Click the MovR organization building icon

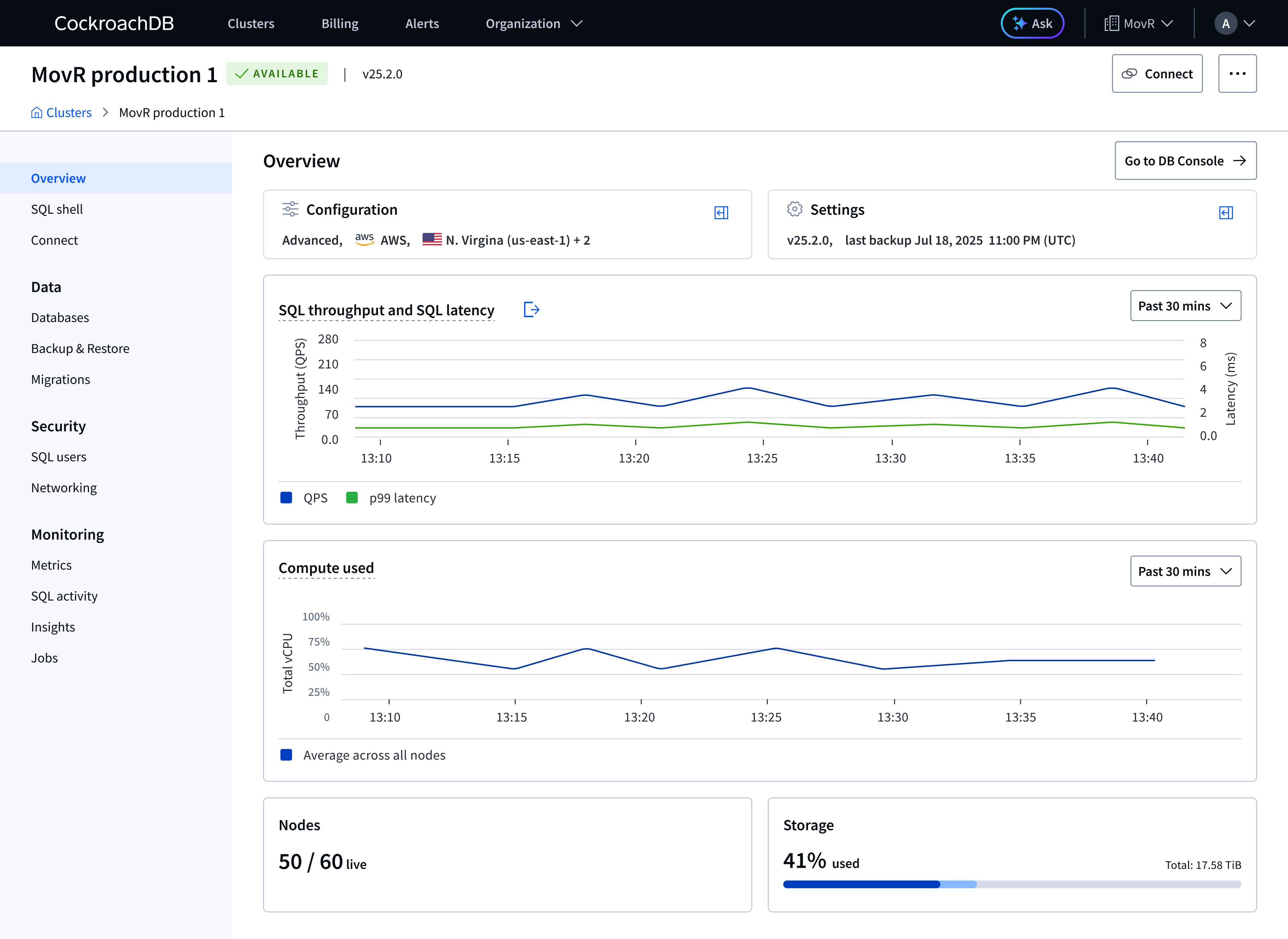pyautogui.click(x=1111, y=23)
